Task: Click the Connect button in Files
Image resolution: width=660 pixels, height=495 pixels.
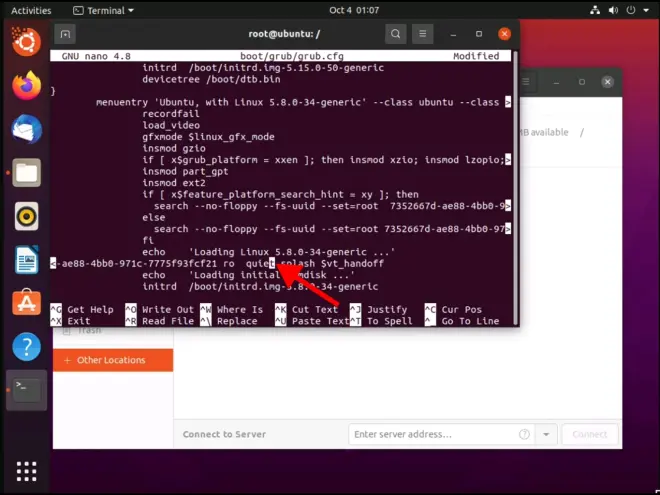Action: pos(590,434)
